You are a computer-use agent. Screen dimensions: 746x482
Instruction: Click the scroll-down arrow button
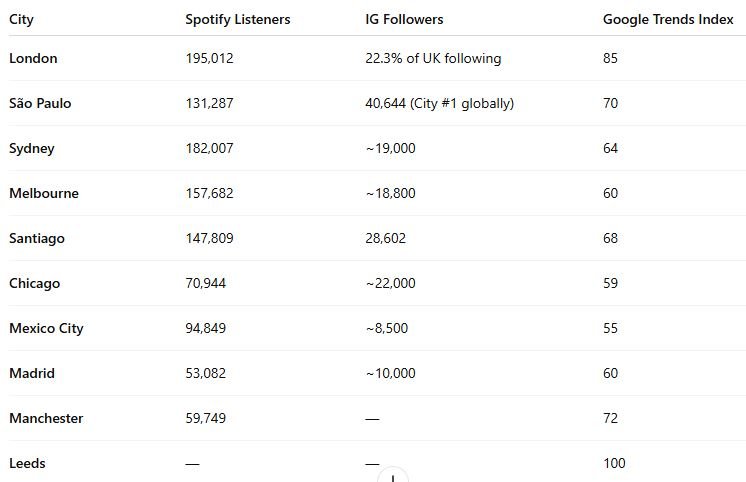click(393, 476)
